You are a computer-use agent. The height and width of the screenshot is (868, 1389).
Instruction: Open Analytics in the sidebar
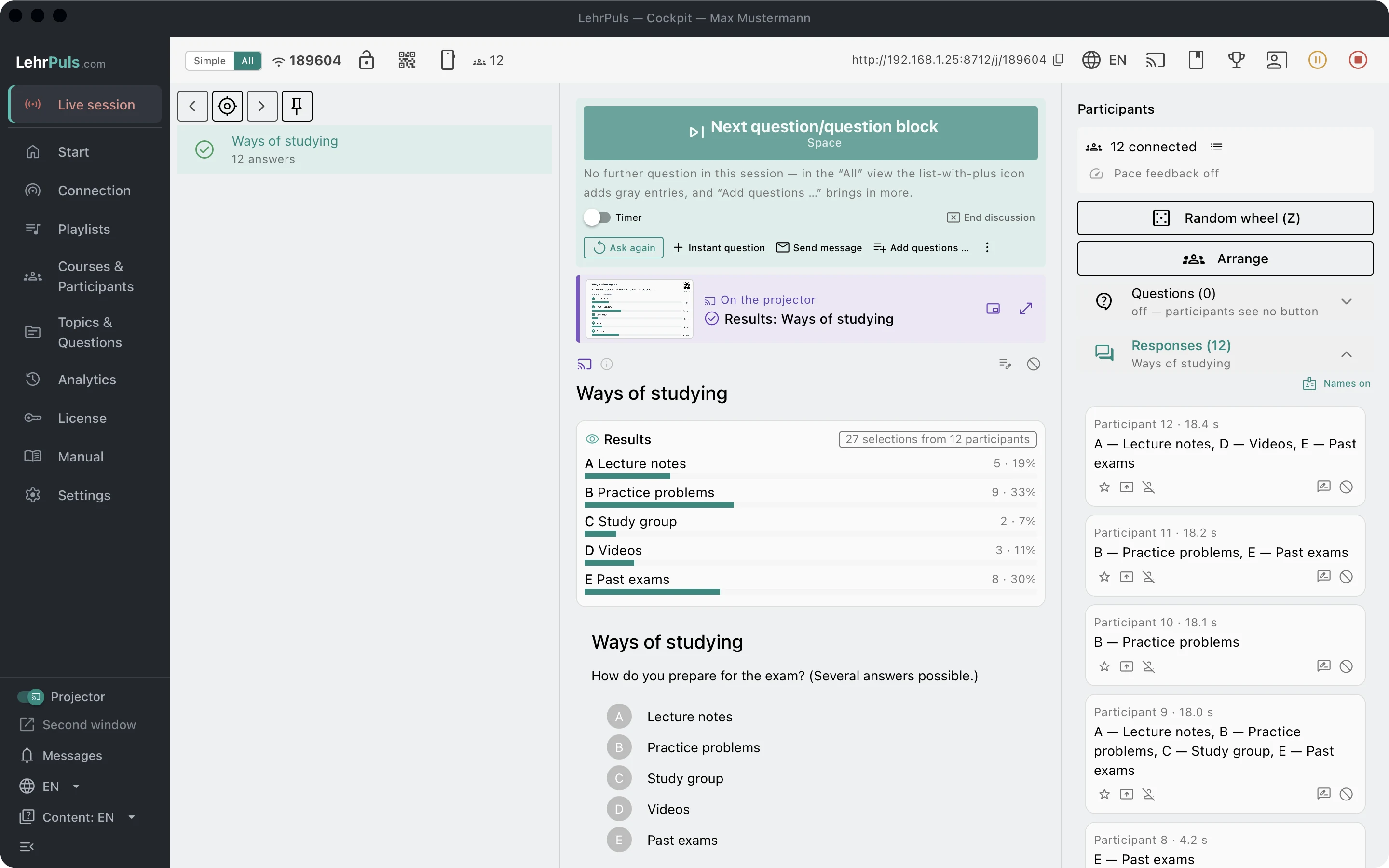click(x=84, y=380)
